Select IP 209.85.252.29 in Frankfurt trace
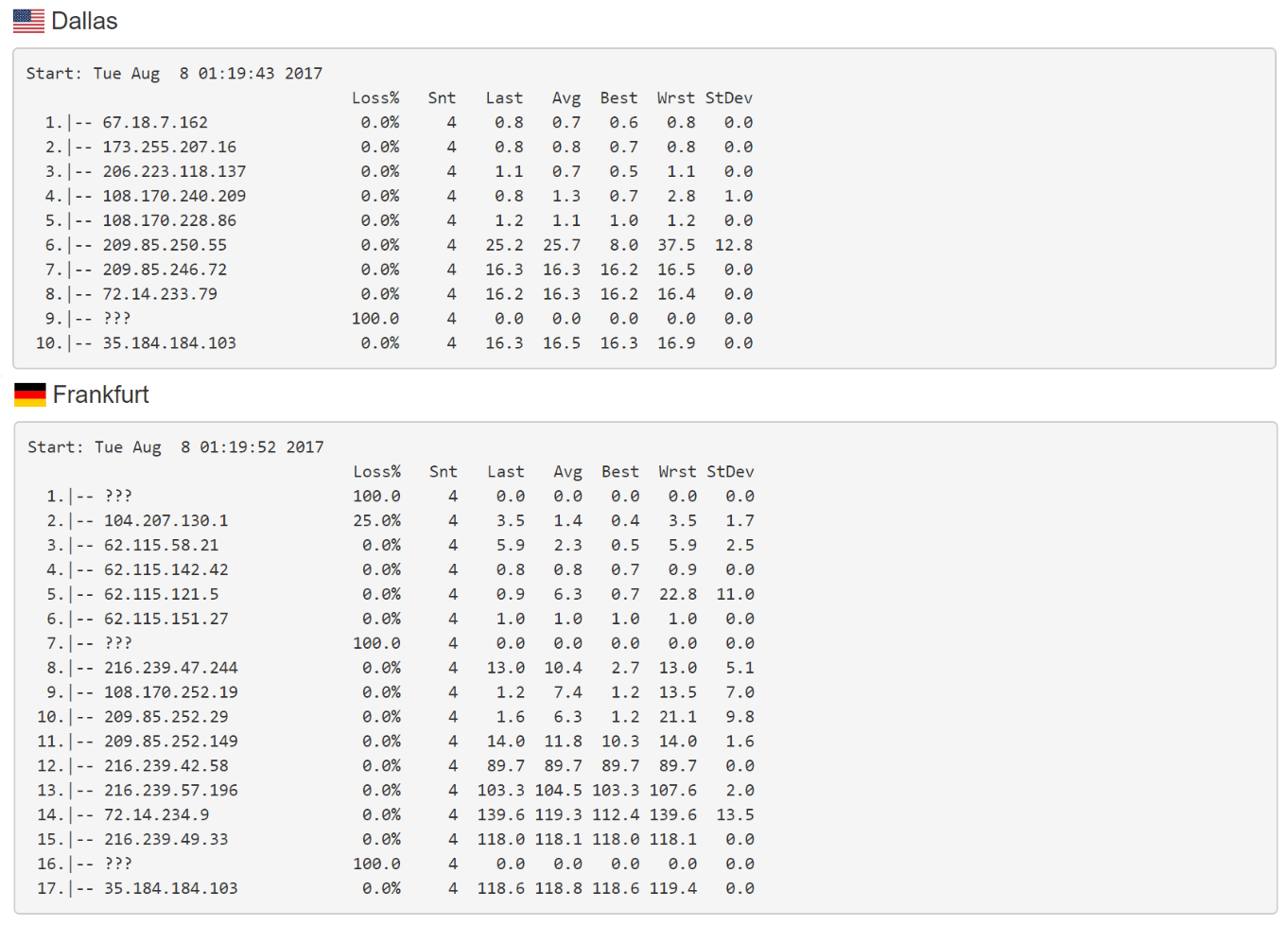1288x926 pixels. pos(166,718)
